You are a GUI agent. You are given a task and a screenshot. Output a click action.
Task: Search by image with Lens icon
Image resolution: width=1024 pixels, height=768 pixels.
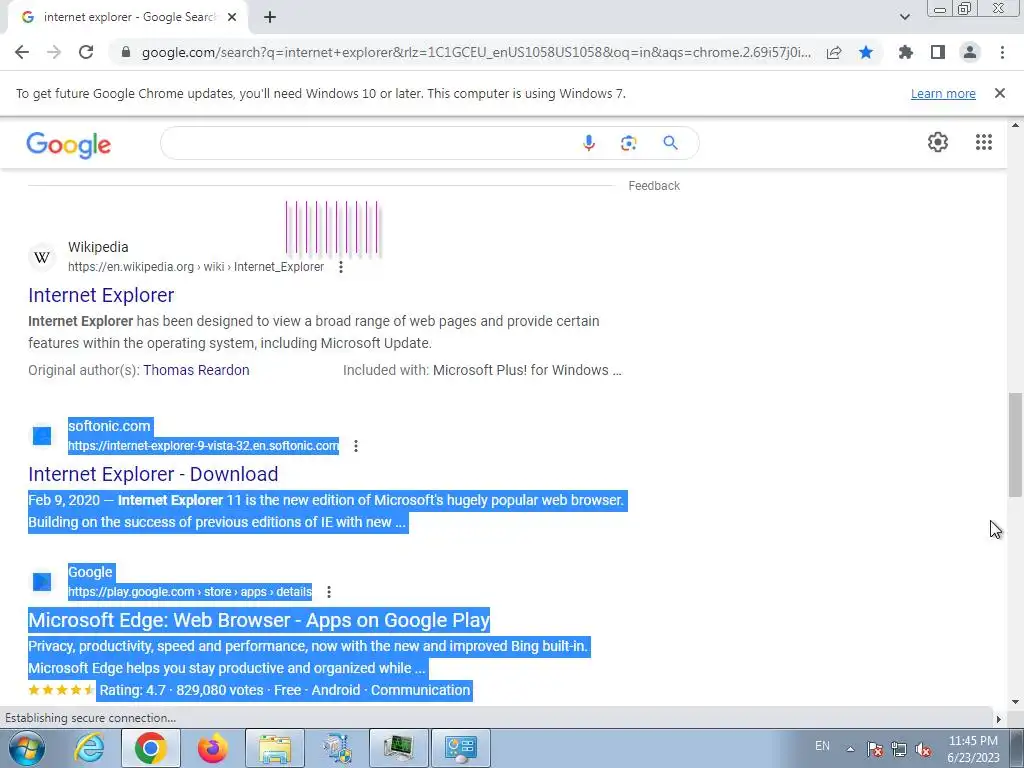(628, 143)
